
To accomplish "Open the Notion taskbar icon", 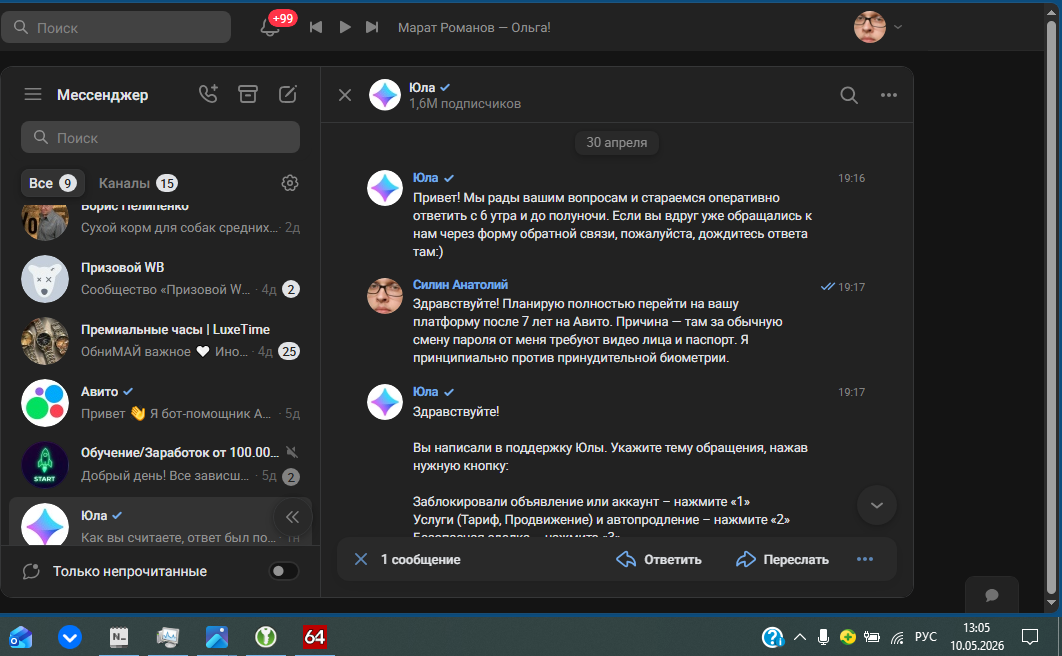I will coord(119,636).
